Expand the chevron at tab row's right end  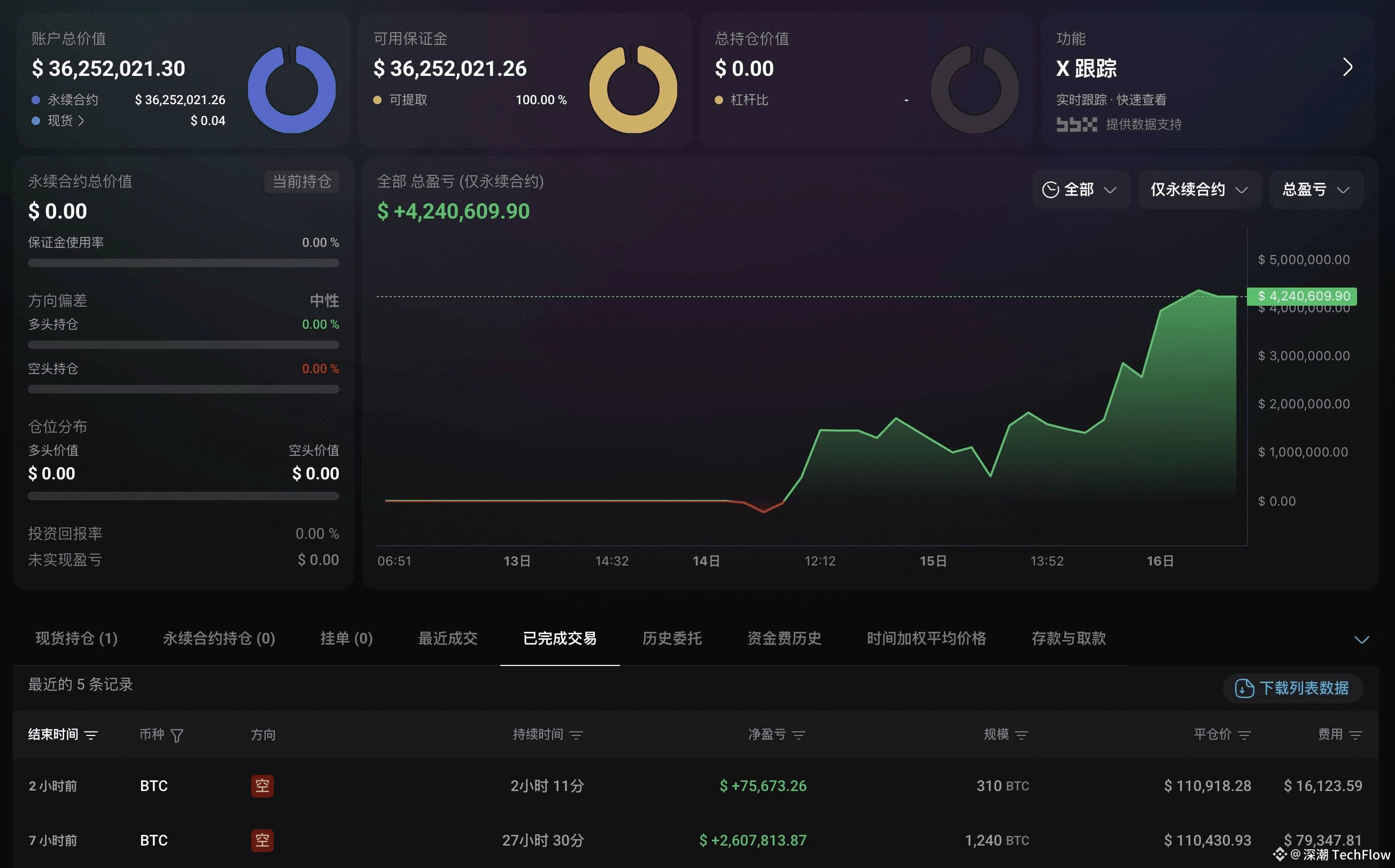pyautogui.click(x=1362, y=640)
